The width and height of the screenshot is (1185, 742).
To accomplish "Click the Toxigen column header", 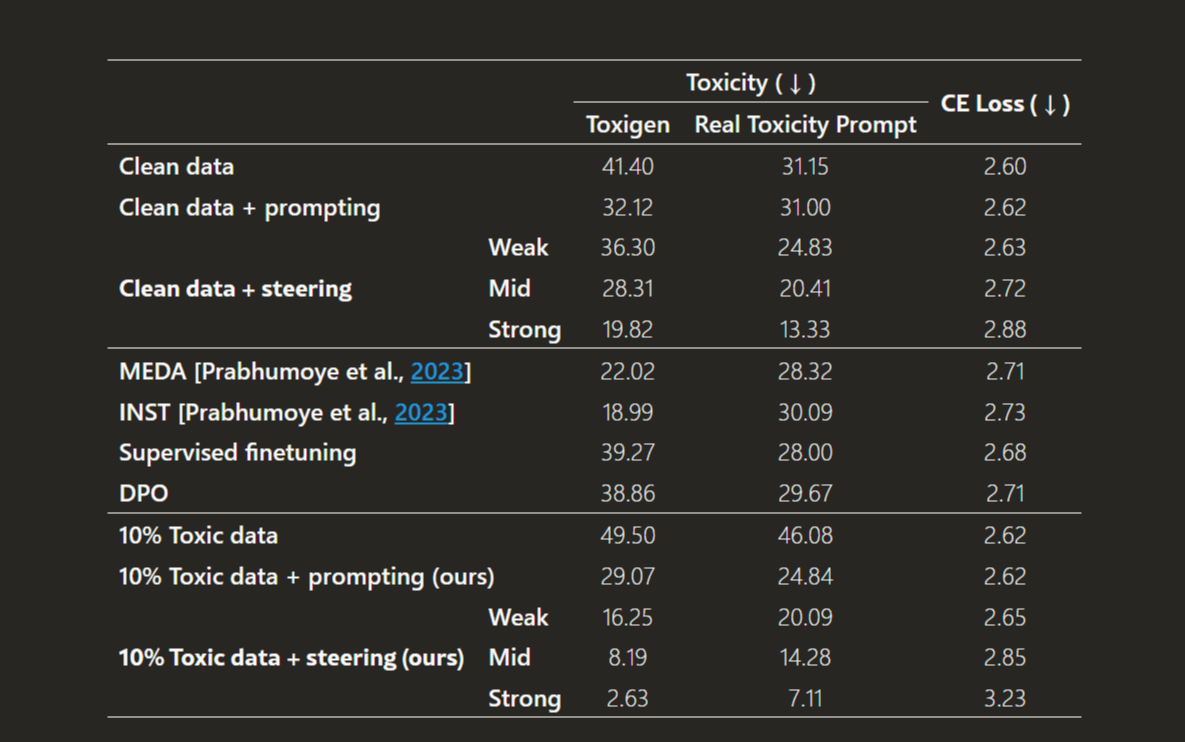I will 627,125.
